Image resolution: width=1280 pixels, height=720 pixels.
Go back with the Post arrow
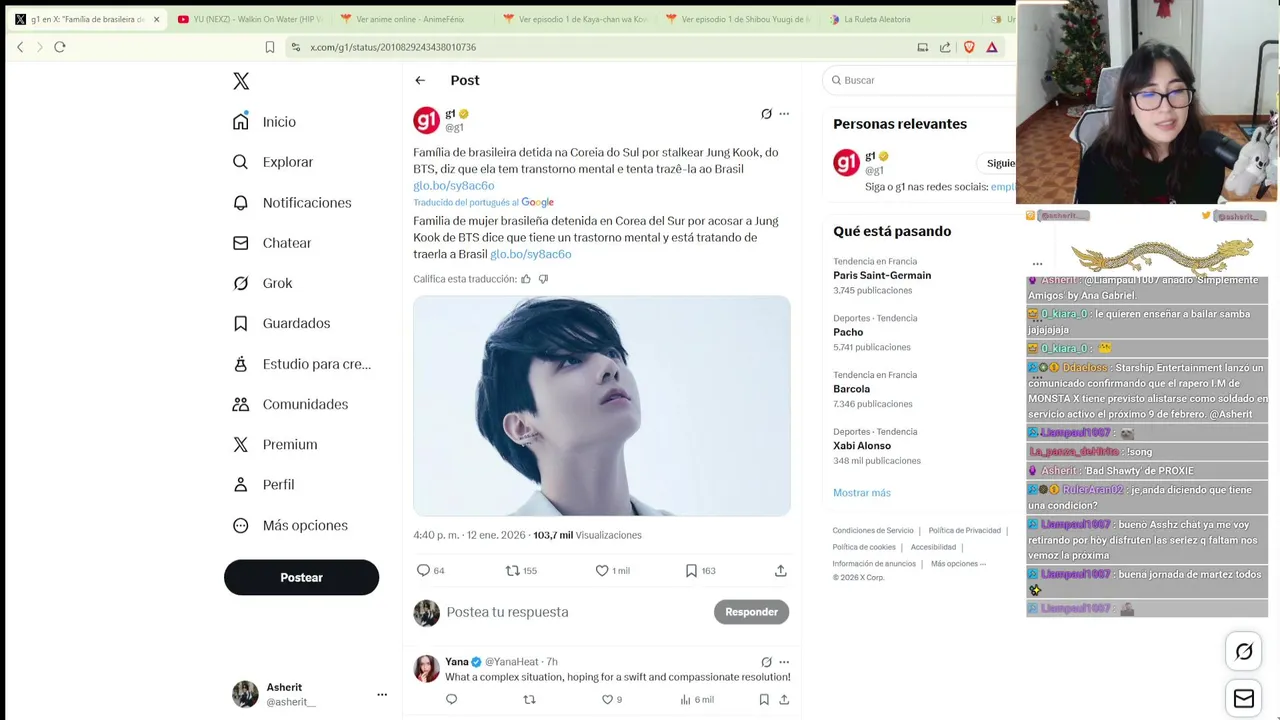point(420,80)
